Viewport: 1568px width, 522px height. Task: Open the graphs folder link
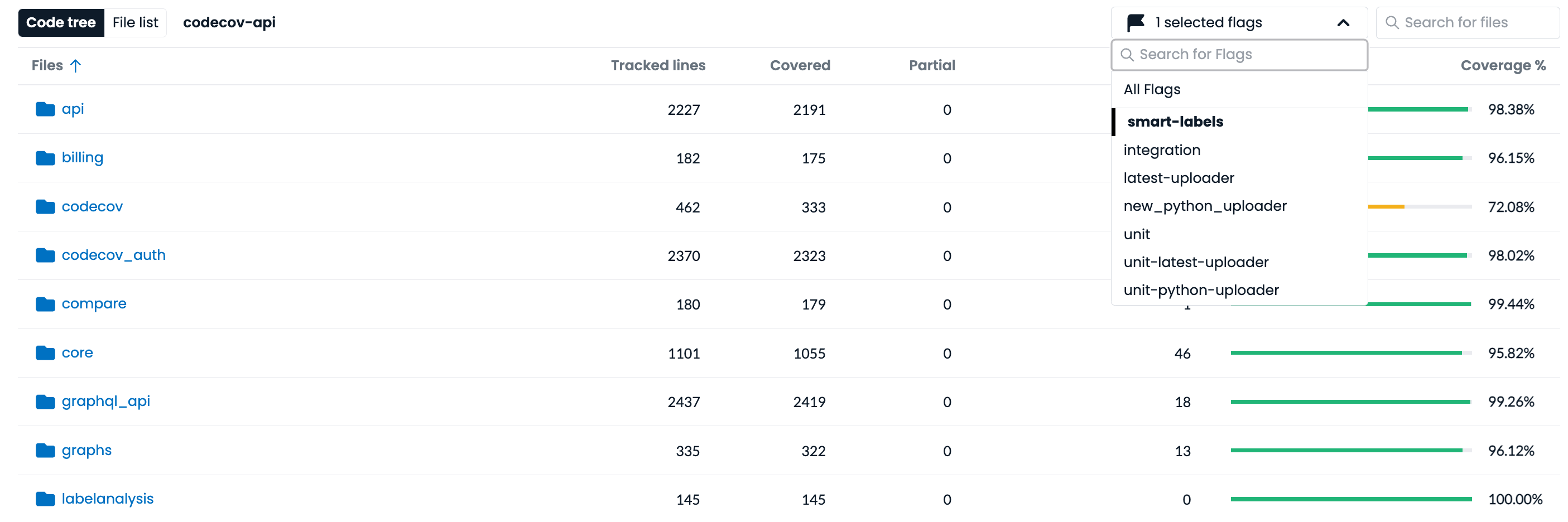pos(86,450)
